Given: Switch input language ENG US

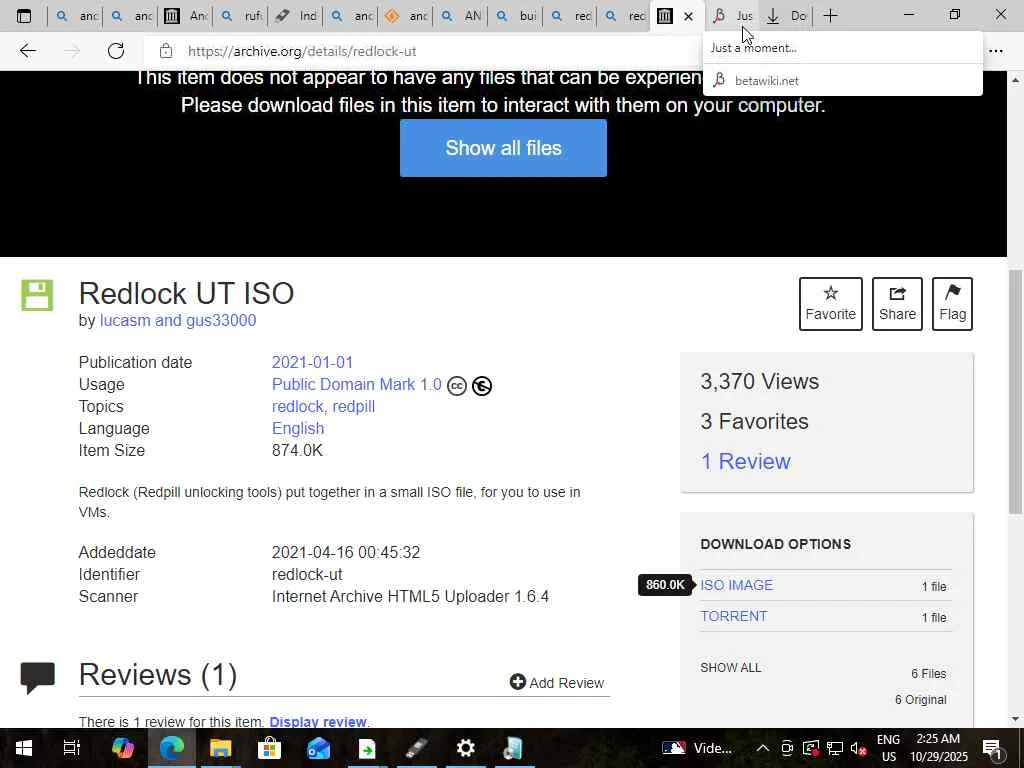Looking at the screenshot, I should [x=888, y=748].
